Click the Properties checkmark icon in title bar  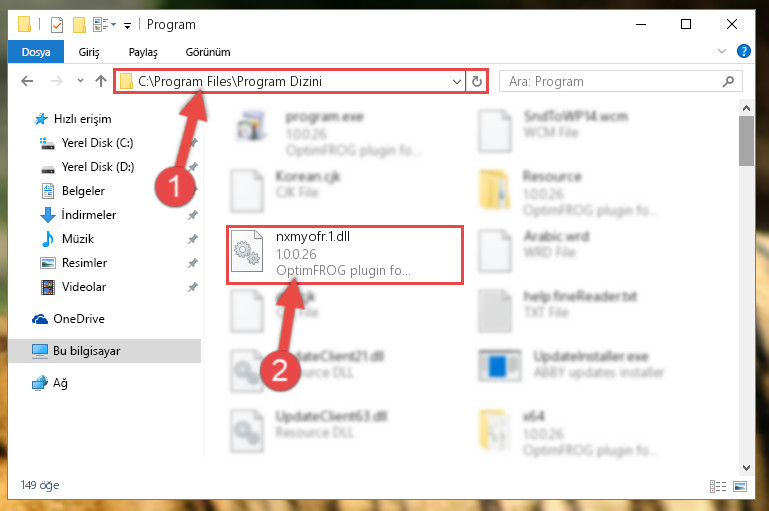(x=57, y=25)
